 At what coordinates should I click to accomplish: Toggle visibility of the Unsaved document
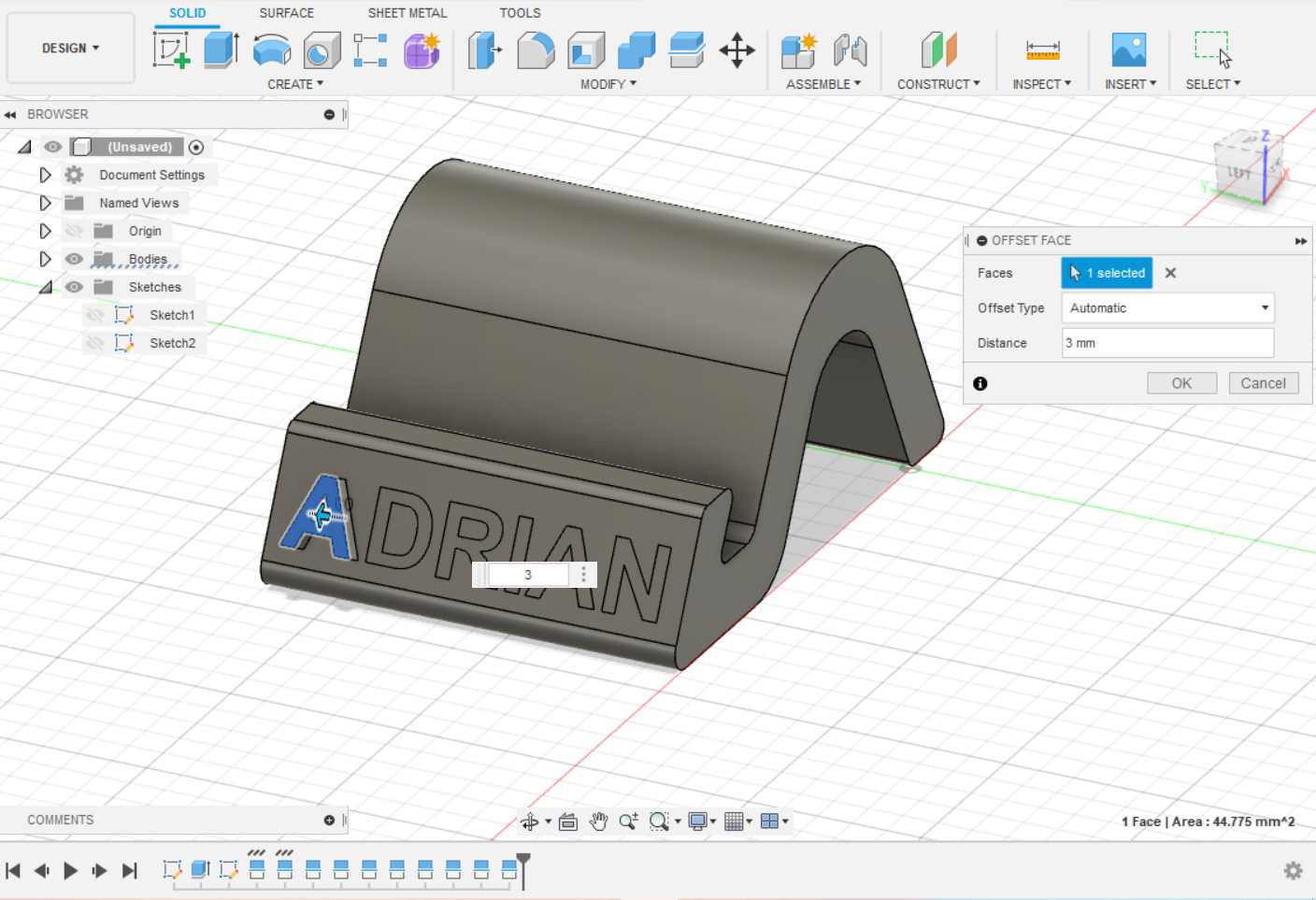(x=53, y=147)
